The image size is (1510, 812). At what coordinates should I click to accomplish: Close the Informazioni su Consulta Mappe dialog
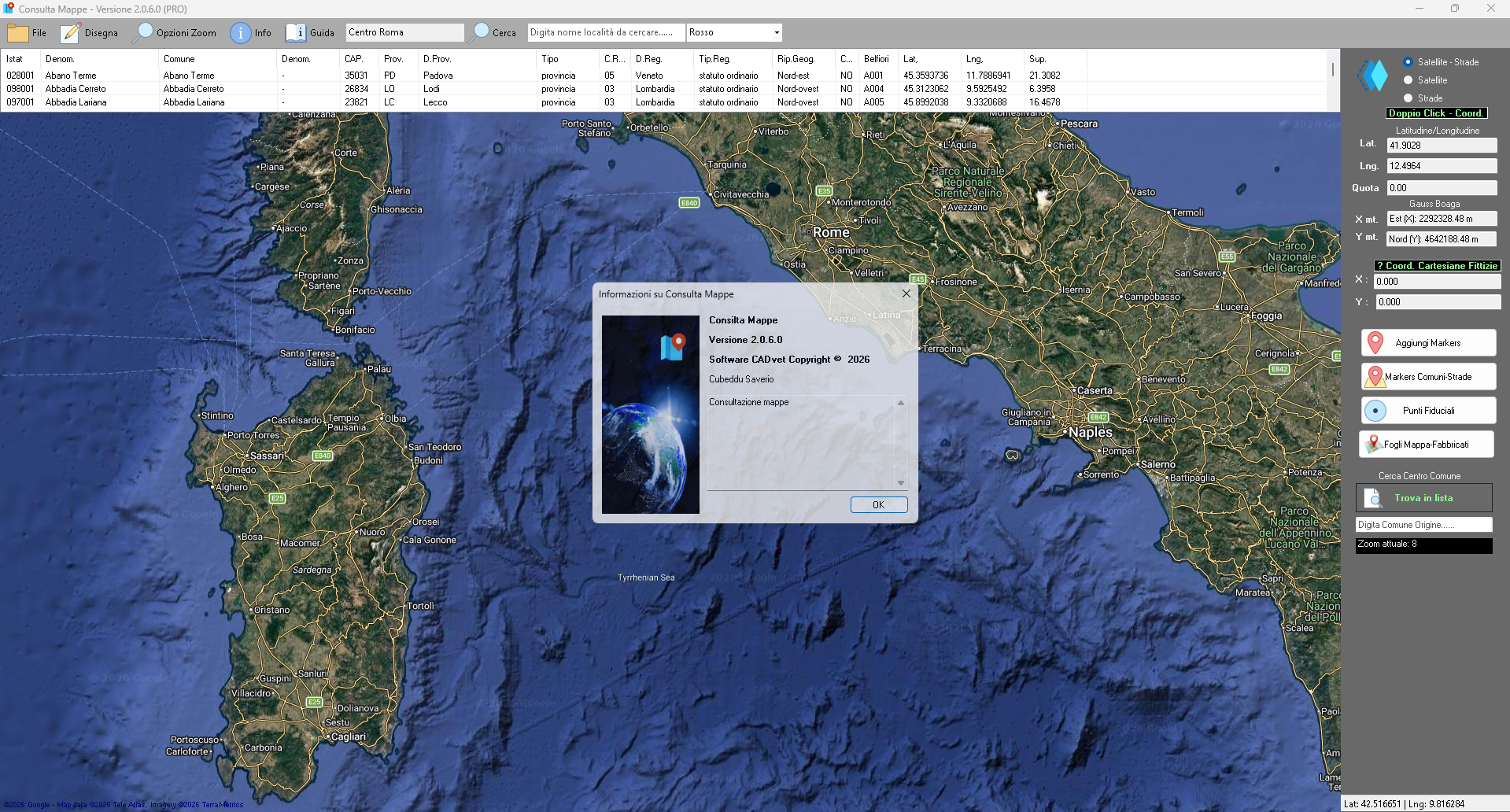[906, 293]
